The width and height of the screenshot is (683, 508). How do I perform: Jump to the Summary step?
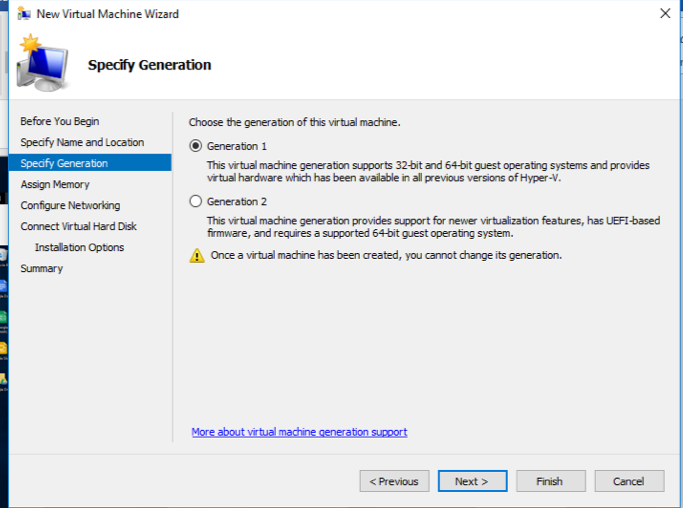click(x=41, y=268)
